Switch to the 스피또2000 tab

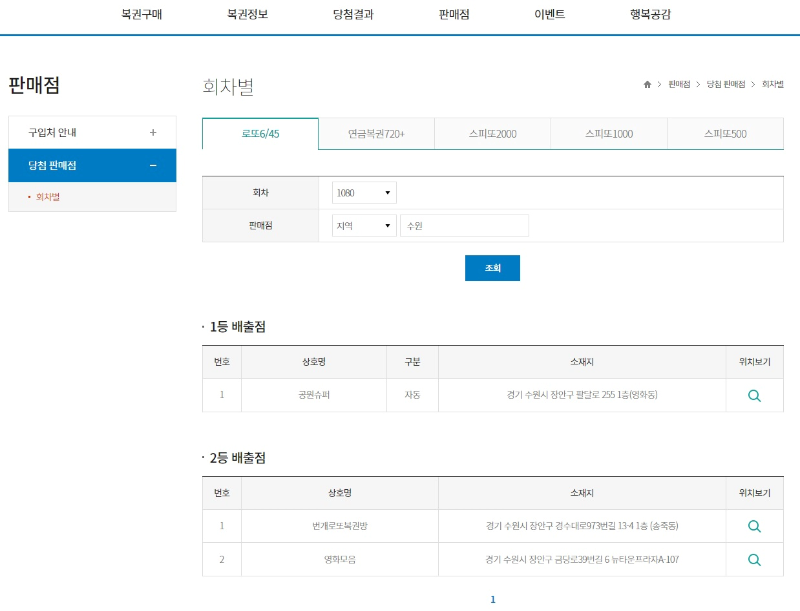pyautogui.click(x=492, y=132)
